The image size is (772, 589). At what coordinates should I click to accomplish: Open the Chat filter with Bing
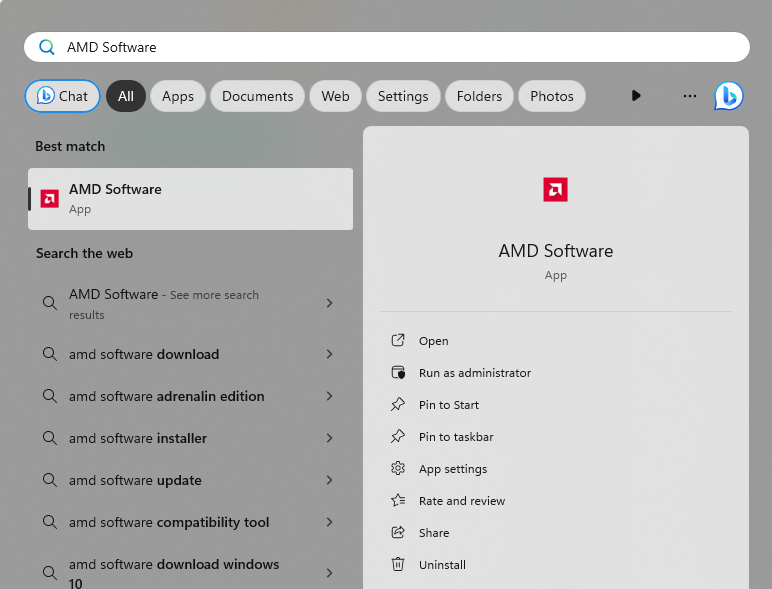point(62,96)
